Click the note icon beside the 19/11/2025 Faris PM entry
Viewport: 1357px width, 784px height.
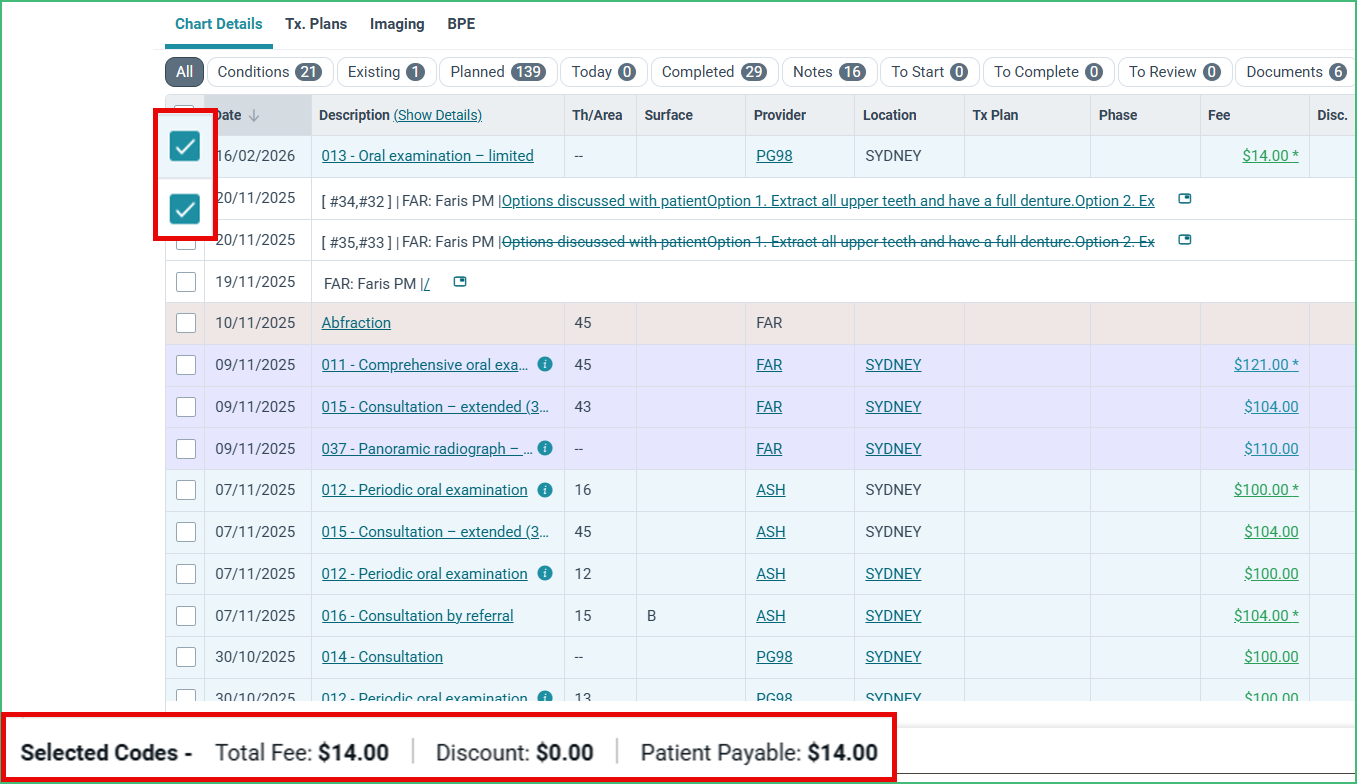coord(458,282)
